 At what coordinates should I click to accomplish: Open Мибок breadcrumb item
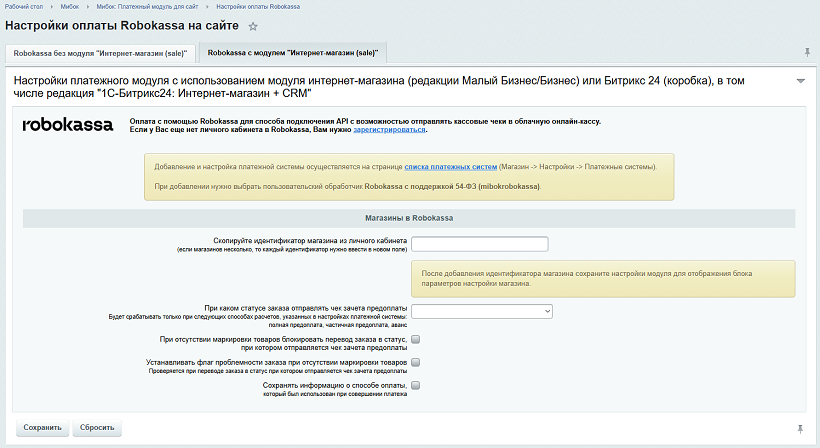pos(70,7)
